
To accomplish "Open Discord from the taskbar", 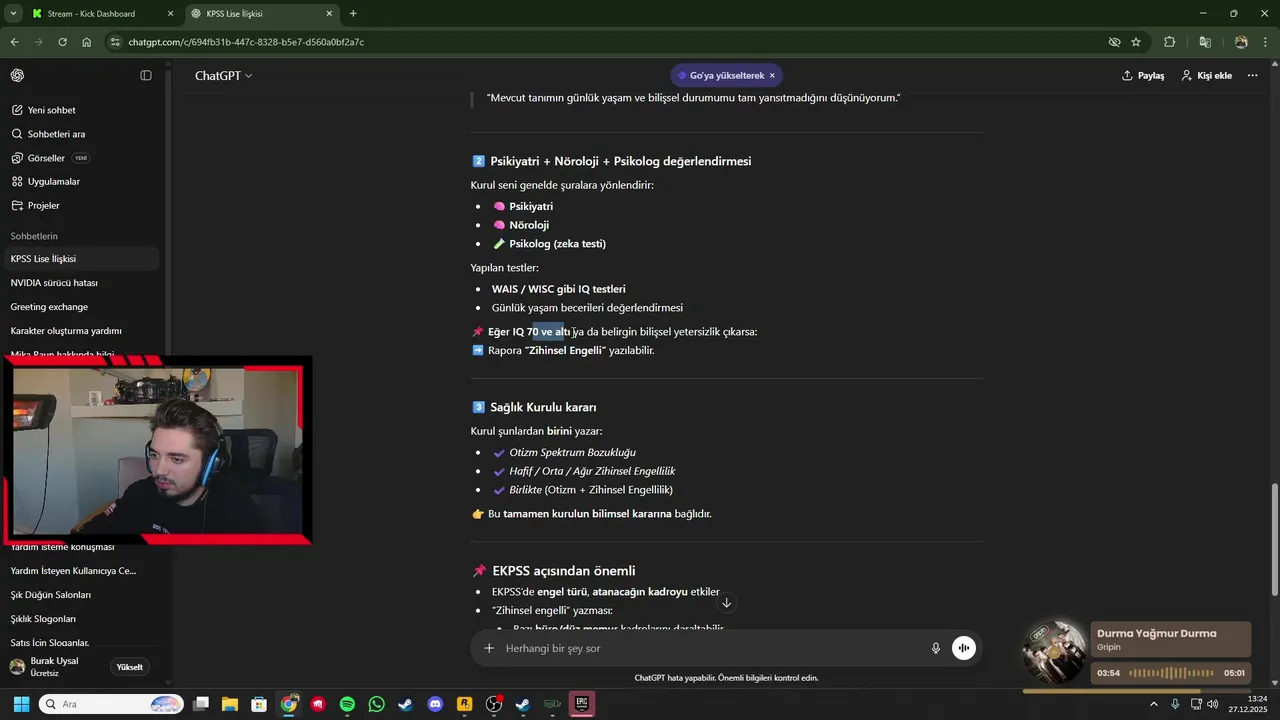I will point(435,705).
